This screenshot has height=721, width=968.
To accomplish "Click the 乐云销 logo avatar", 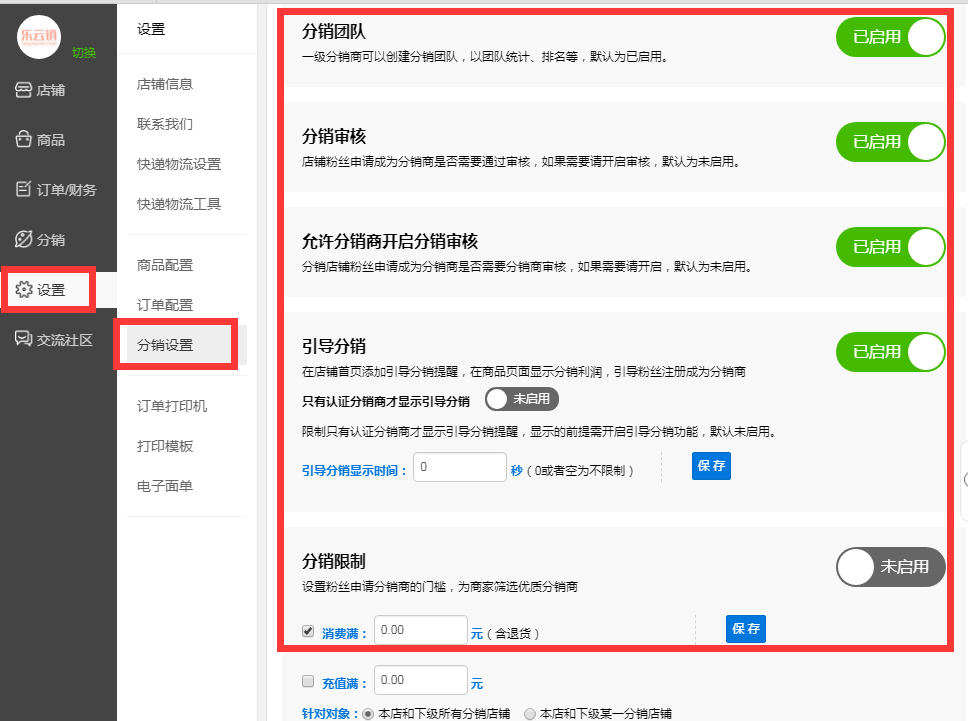I will coord(40,36).
